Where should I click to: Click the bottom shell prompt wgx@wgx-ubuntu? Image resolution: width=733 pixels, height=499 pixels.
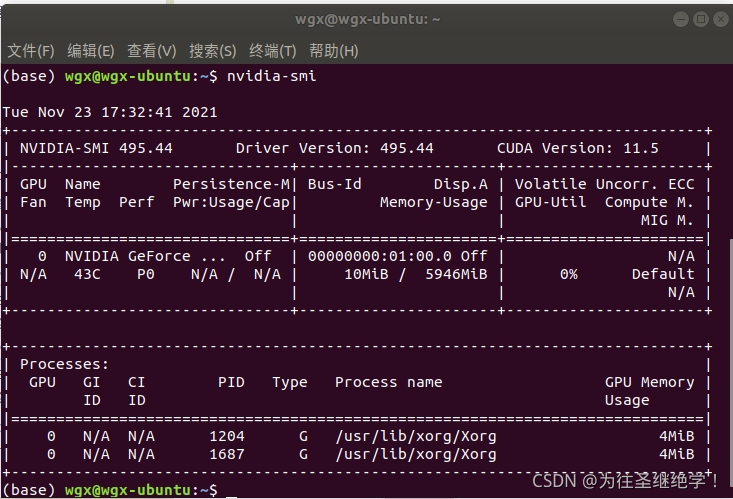click(128, 490)
